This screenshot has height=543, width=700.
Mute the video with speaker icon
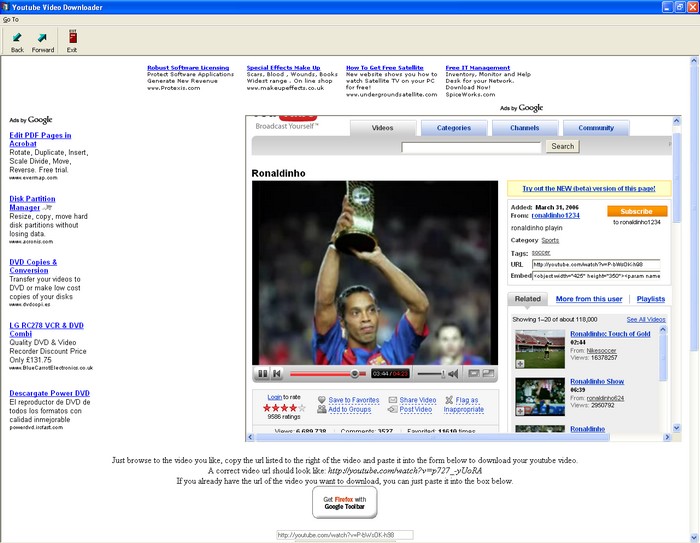453,374
